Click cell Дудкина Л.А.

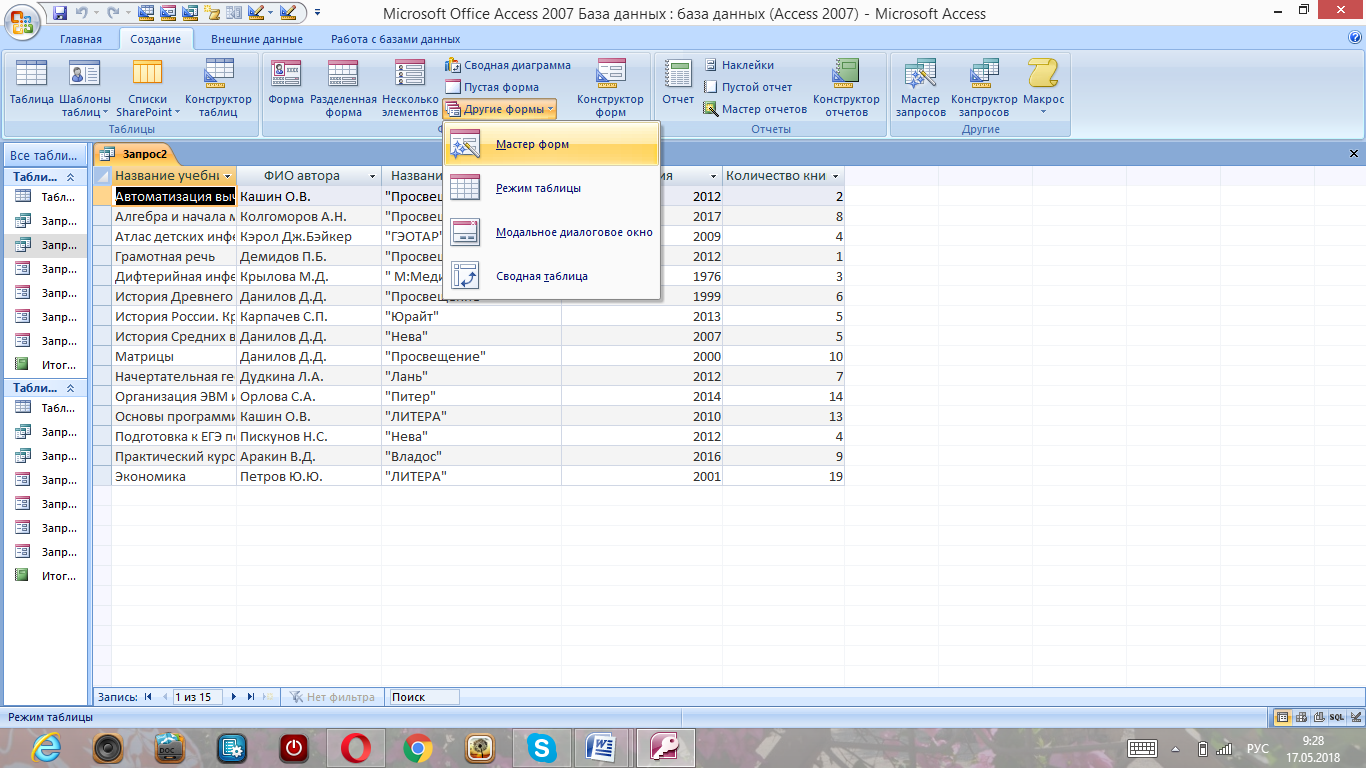pyautogui.click(x=309, y=376)
